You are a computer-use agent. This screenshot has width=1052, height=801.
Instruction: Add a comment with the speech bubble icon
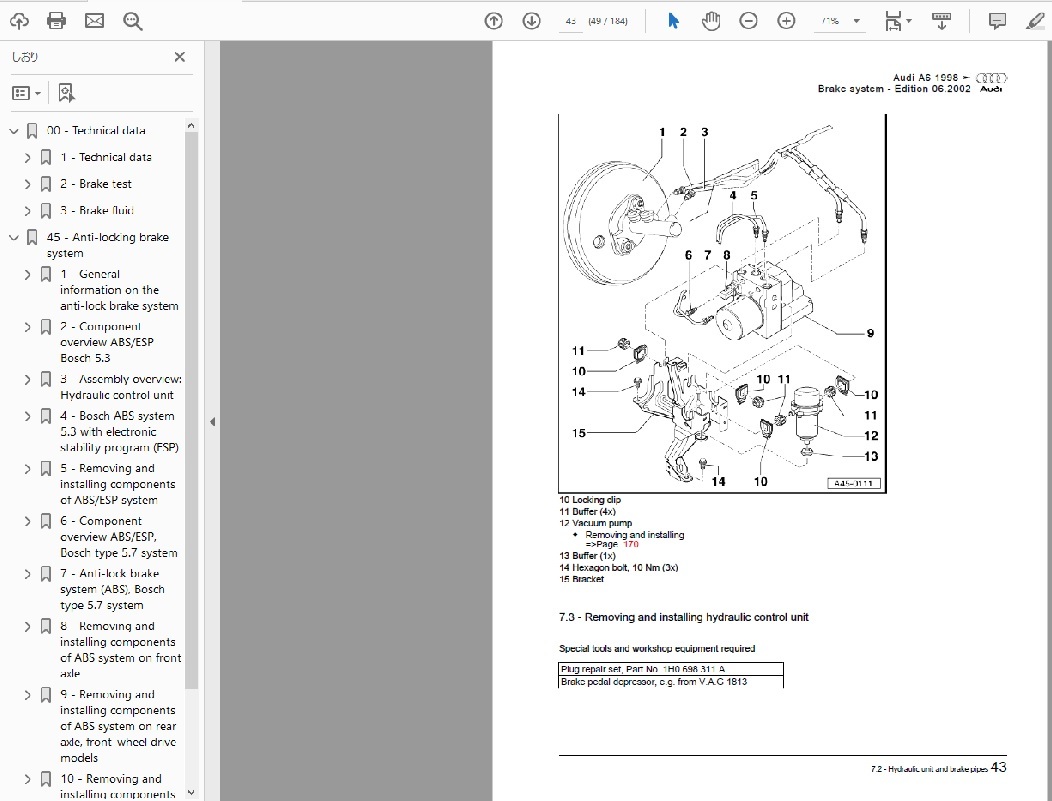[x=997, y=21]
